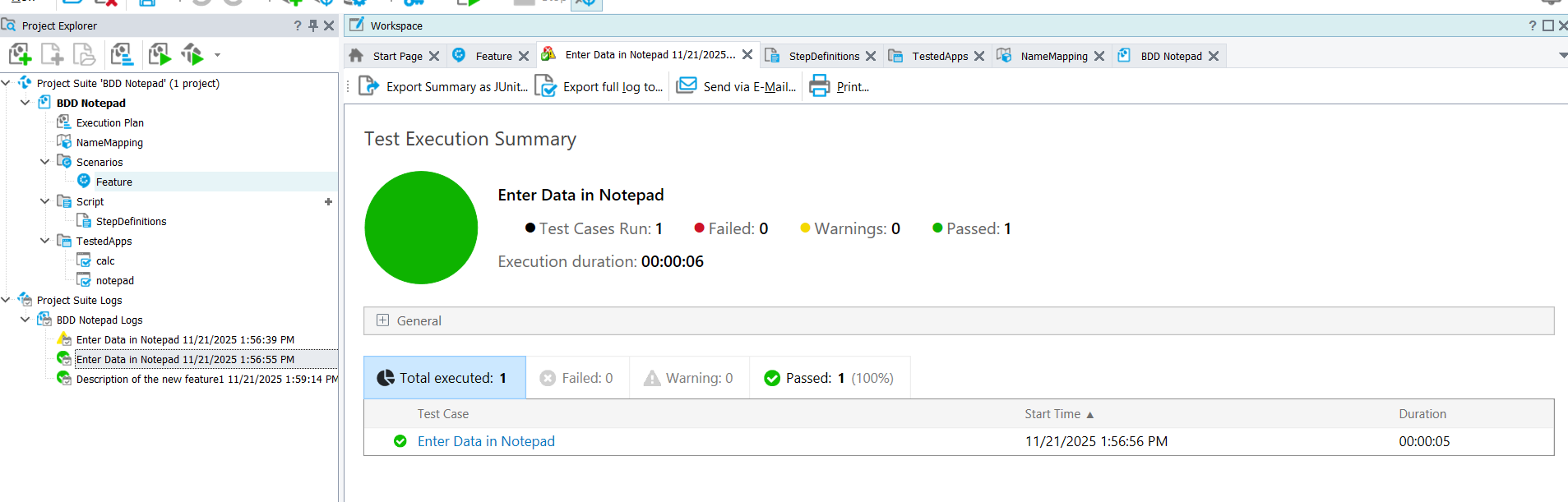The image size is (1568, 502).
Task: Filter by Total executed: 1
Action: pos(445,377)
